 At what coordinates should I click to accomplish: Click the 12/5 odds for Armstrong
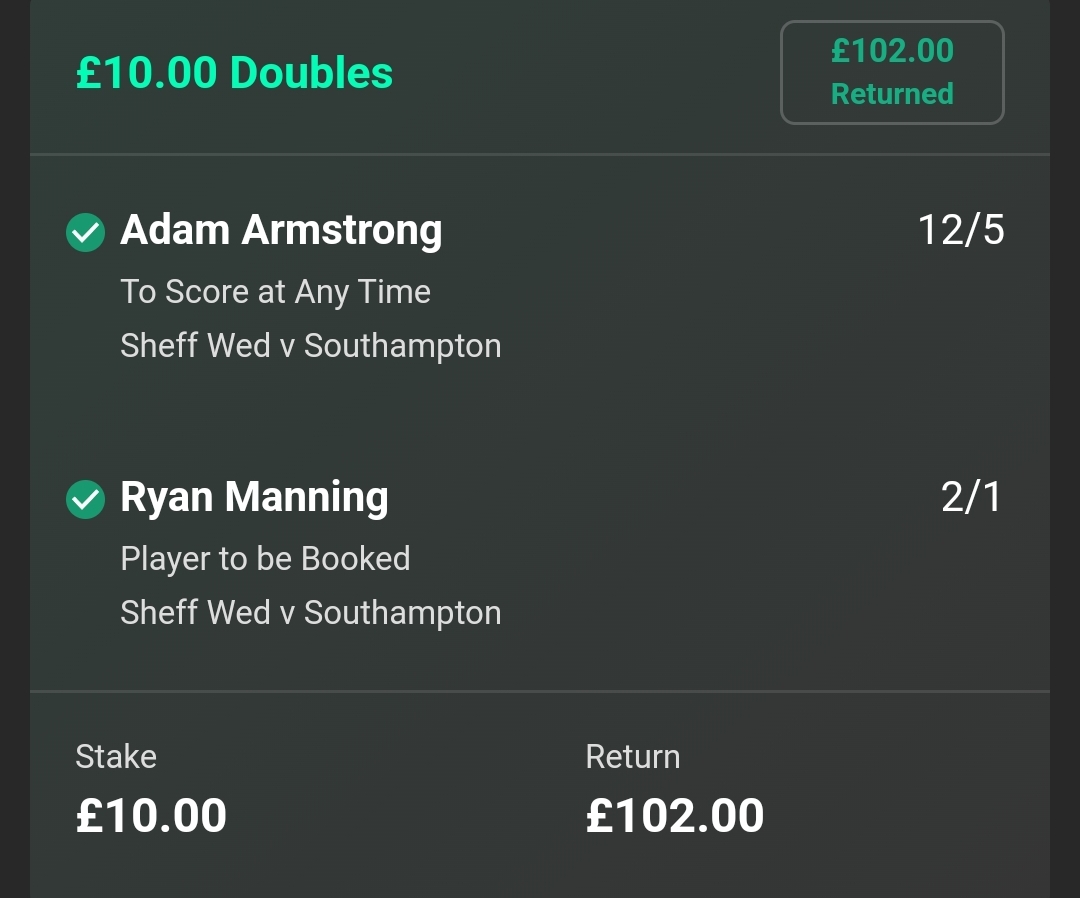[x=960, y=231]
